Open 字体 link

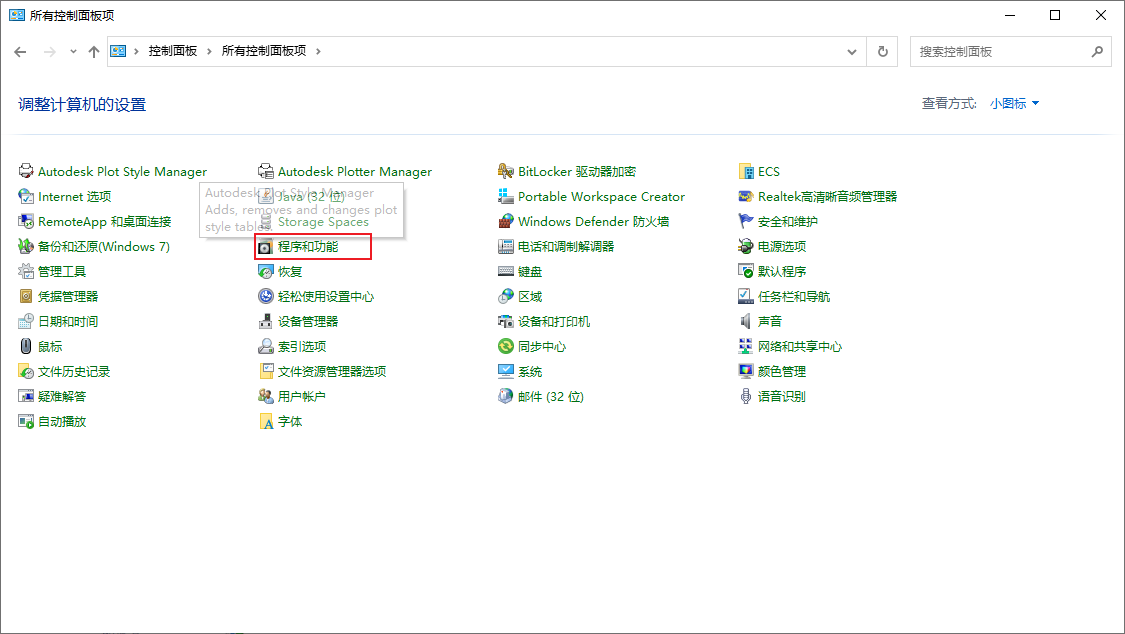point(290,422)
